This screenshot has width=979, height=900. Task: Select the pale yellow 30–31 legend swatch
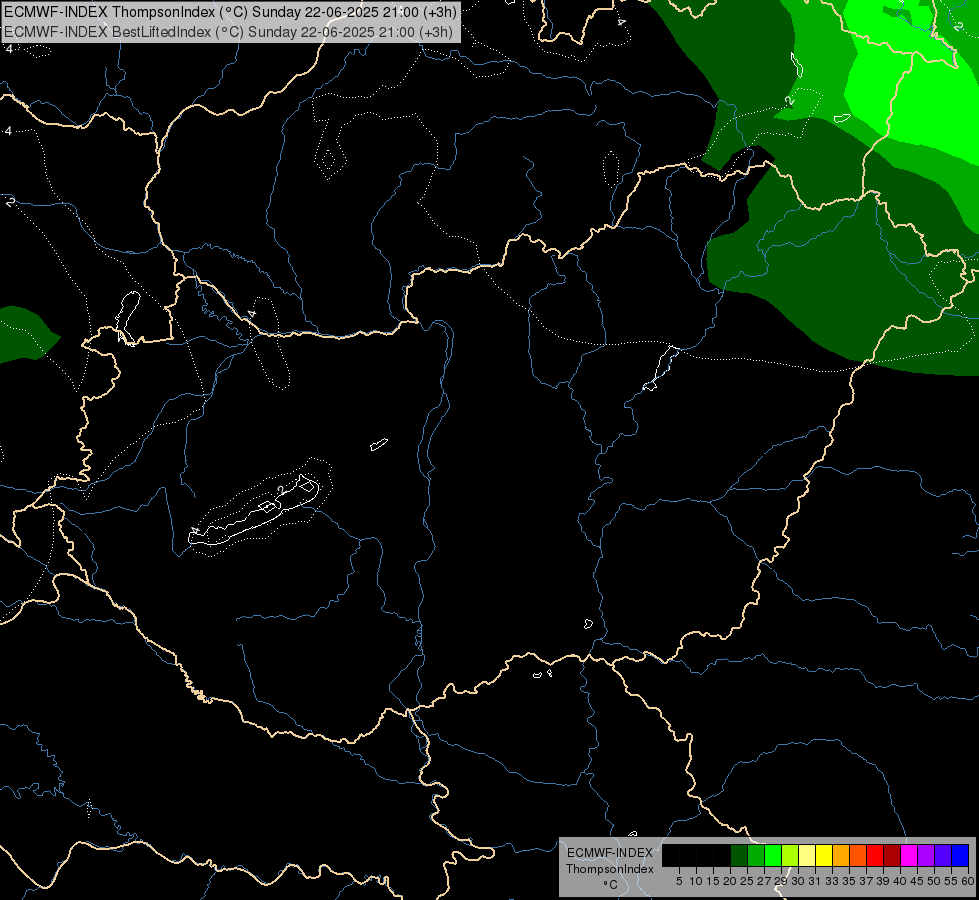pyautogui.click(x=807, y=855)
